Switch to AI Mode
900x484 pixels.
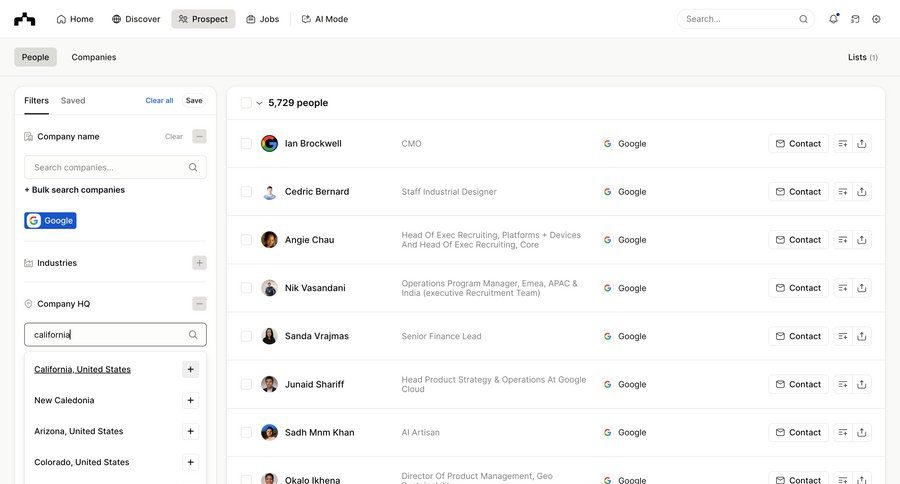pos(325,19)
